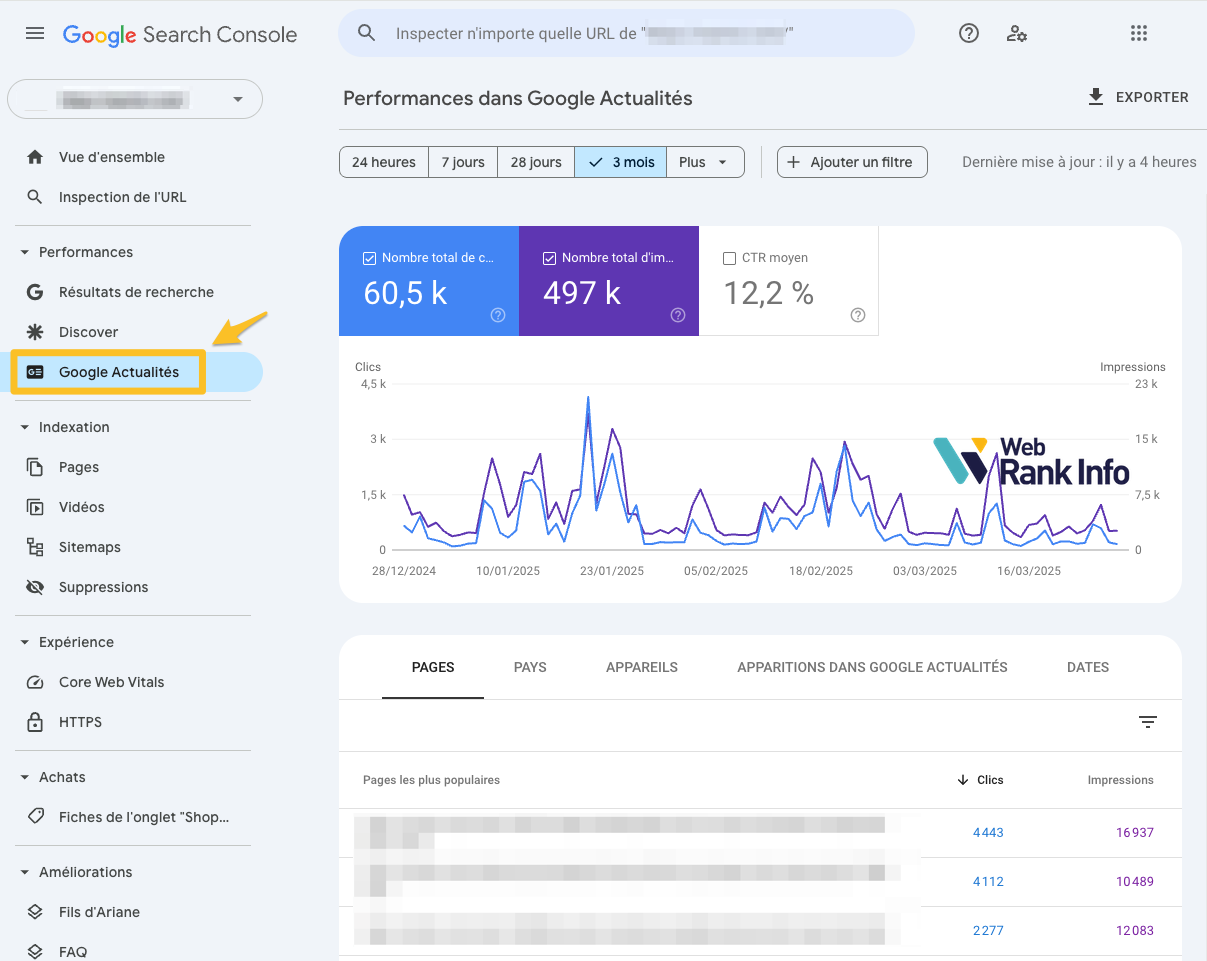This screenshot has width=1207, height=961.
Task: Disable the Nombre total d'impressions metric
Action: coord(550,257)
